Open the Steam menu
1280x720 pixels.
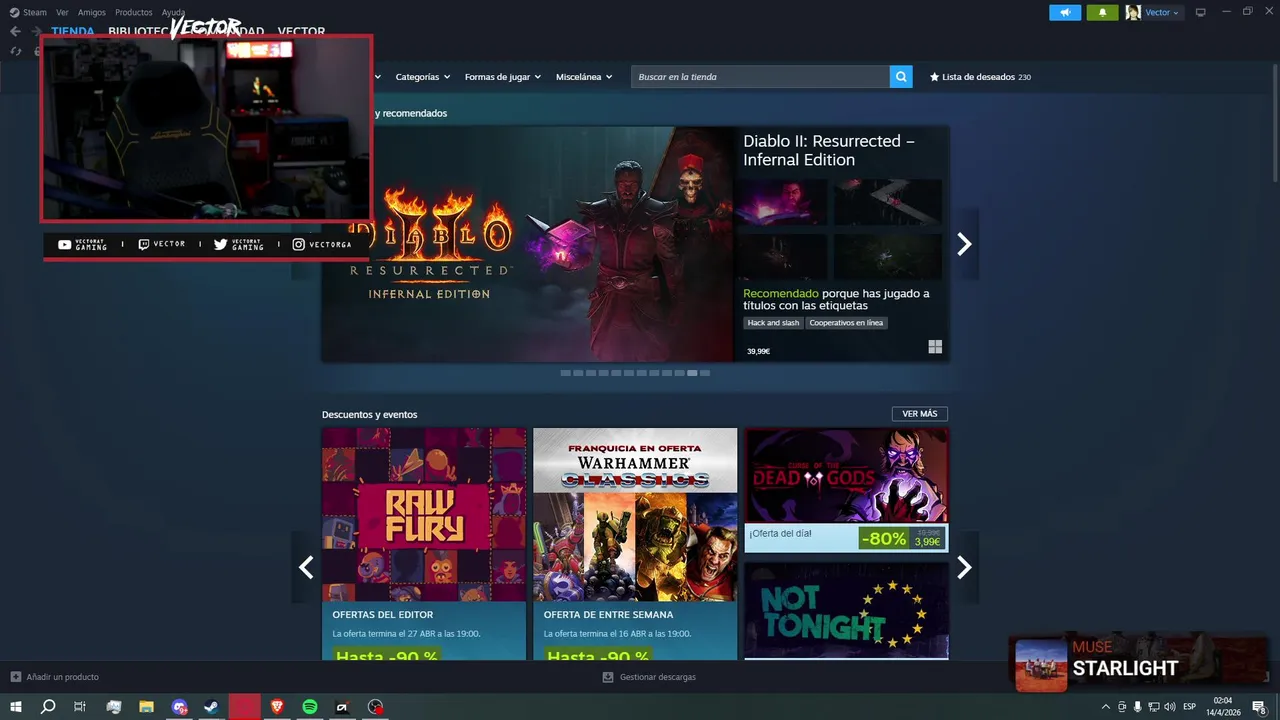[35, 12]
